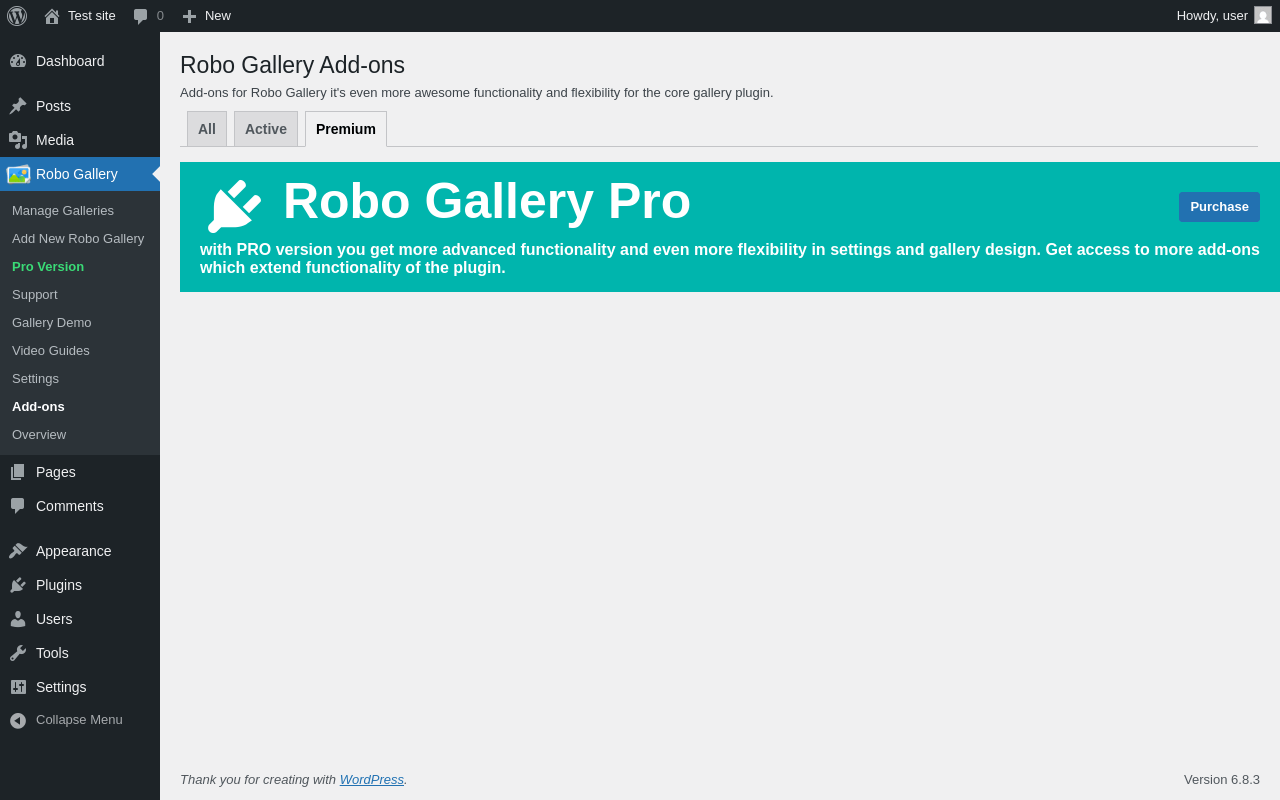Open Video Guides submenu item
This screenshot has width=1280, height=800.
pos(51,350)
